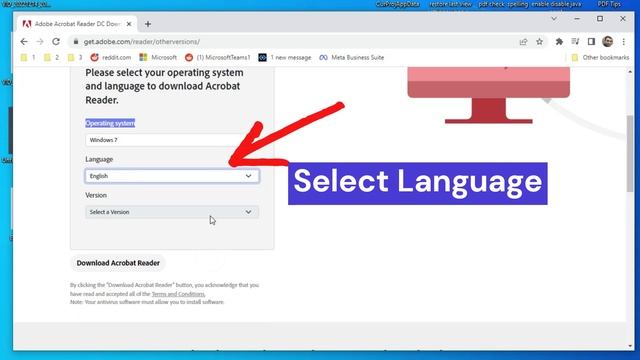Toggle the Chrome side panel icon
Screen dimensions: 640x360
pyautogui.click(x=591, y=42)
